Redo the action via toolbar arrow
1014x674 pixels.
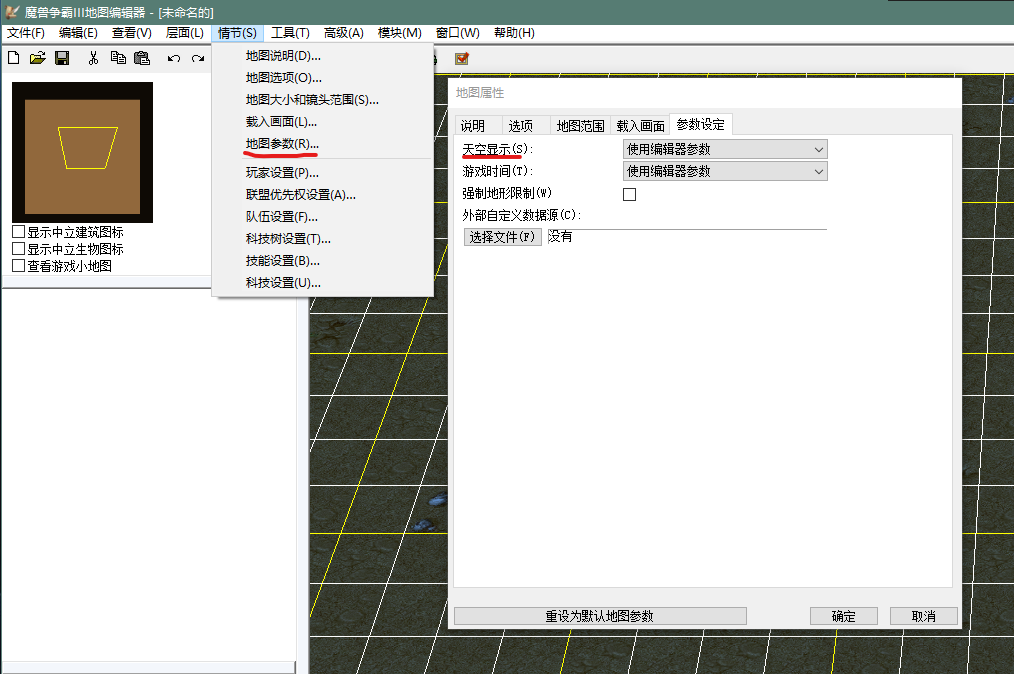(198, 59)
